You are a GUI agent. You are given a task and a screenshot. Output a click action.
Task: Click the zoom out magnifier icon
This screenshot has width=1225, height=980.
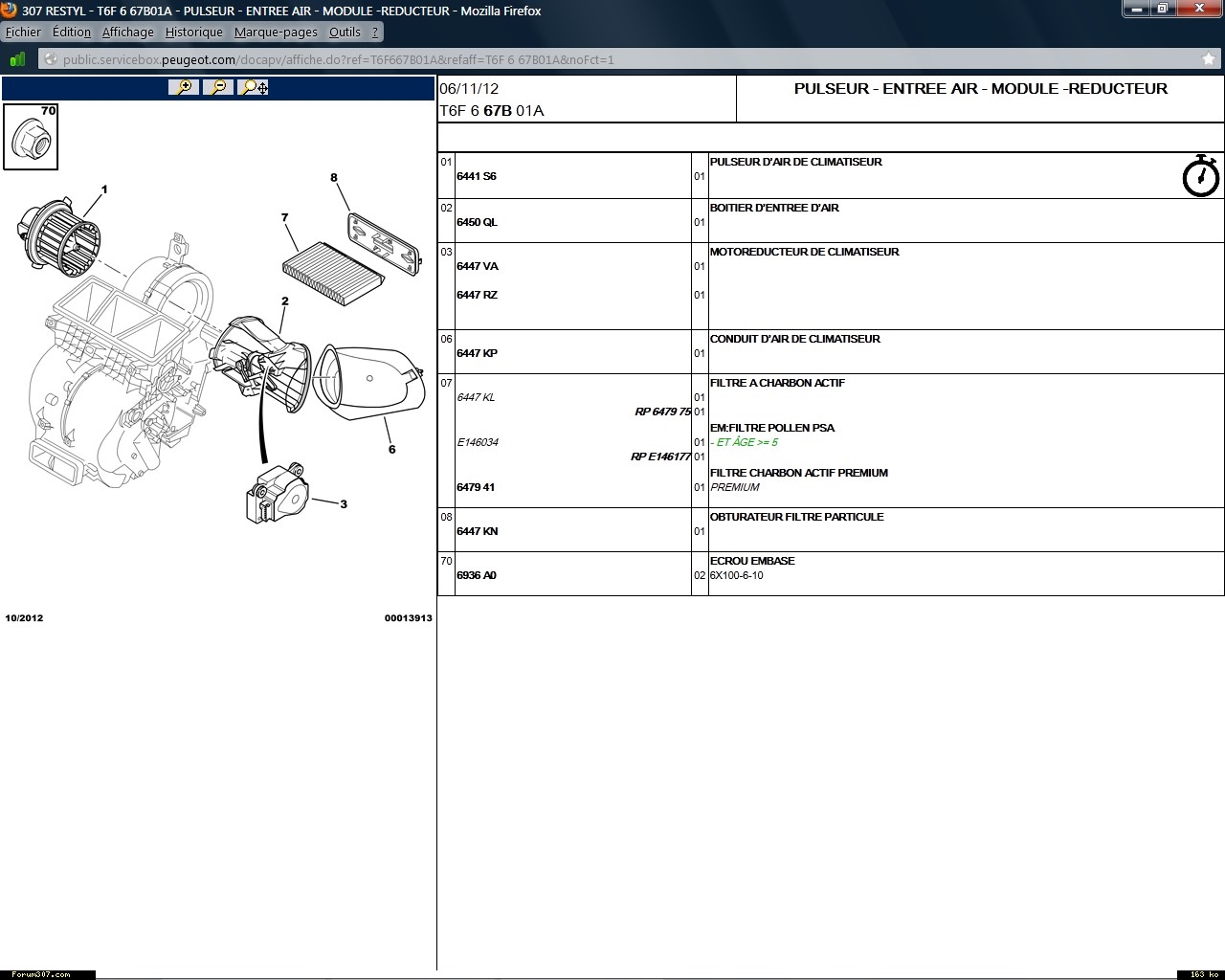(218, 87)
